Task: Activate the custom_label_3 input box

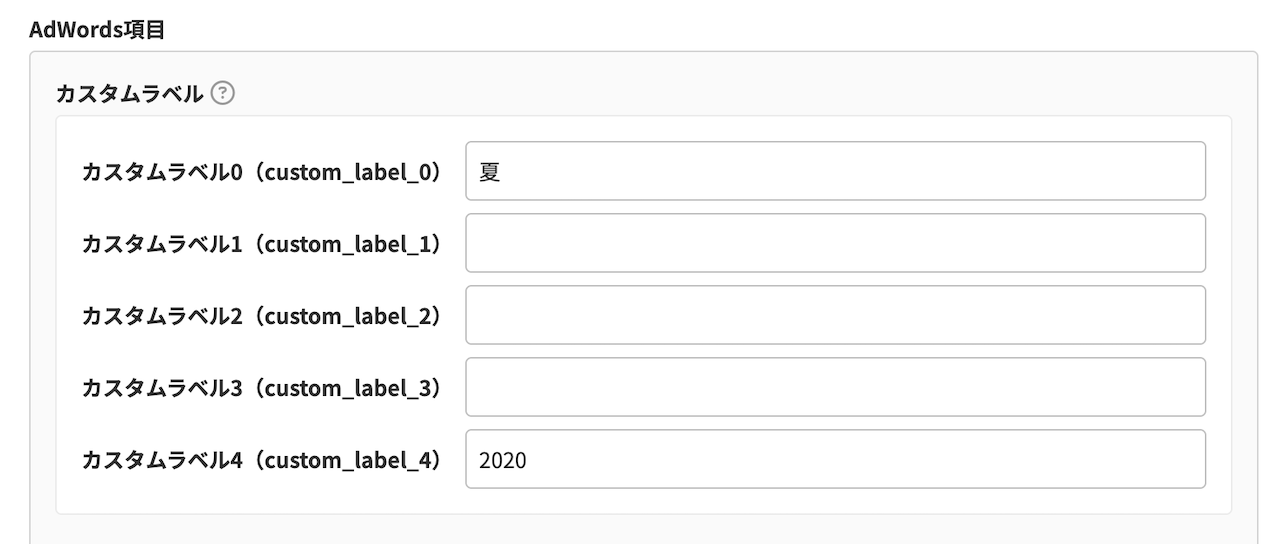Action: 835,387
